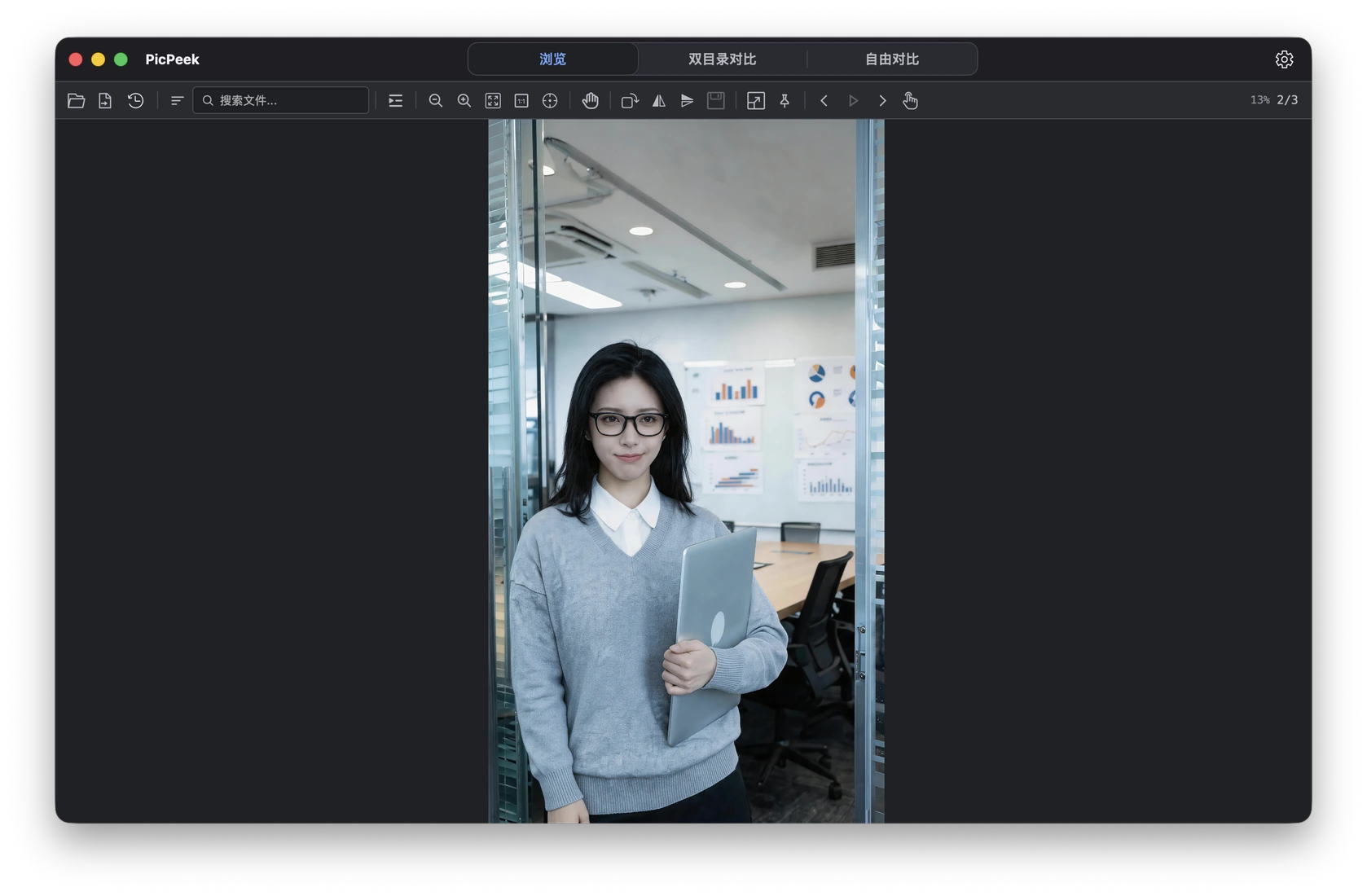
Task: Zoom out with magnifier minus icon
Action: pyautogui.click(x=436, y=100)
